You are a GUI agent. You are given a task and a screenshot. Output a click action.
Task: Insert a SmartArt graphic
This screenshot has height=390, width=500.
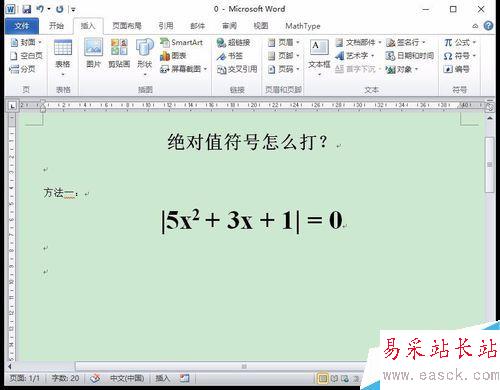click(182, 42)
